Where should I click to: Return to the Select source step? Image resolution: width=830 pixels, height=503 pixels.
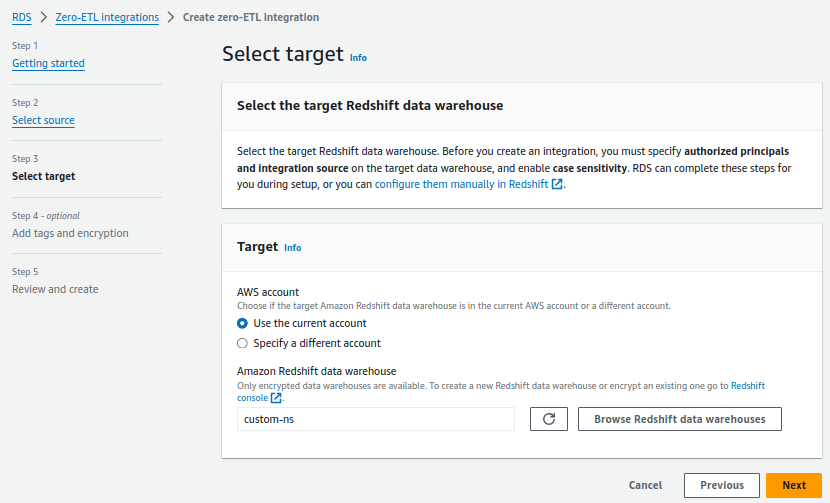(x=43, y=120)
